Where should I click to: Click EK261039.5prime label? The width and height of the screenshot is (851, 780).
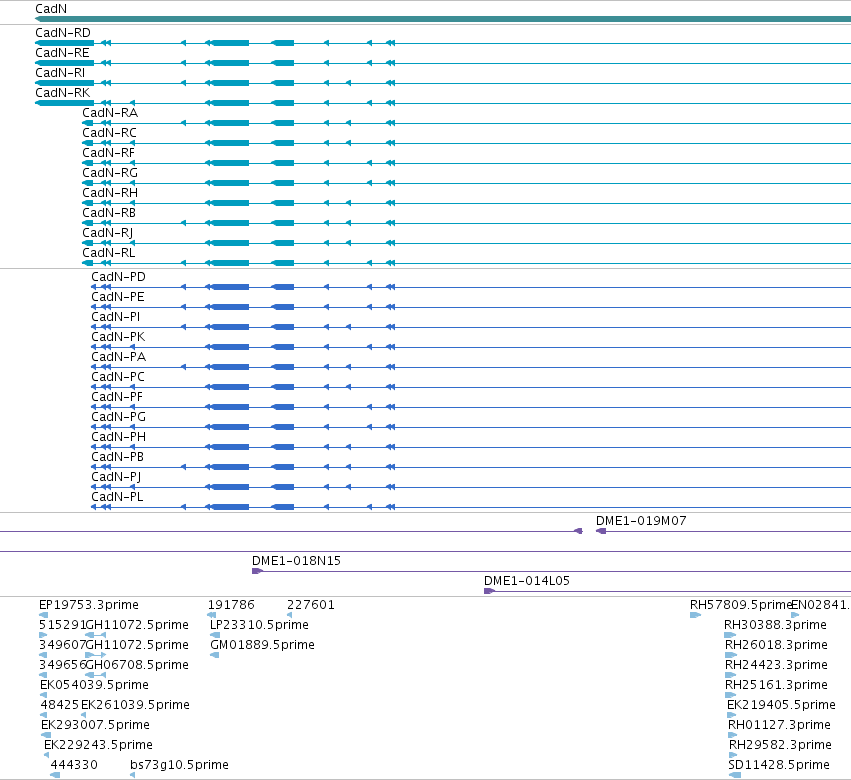pyautogui.click(x=136, y=706)
